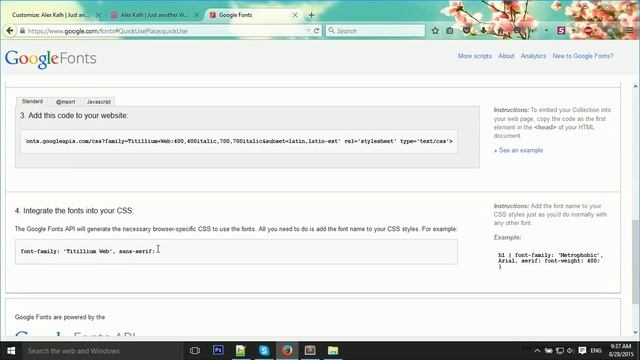Open the About link
Image resolution: width=640 pixels, height=360 pixels.
tap(506, 56)
